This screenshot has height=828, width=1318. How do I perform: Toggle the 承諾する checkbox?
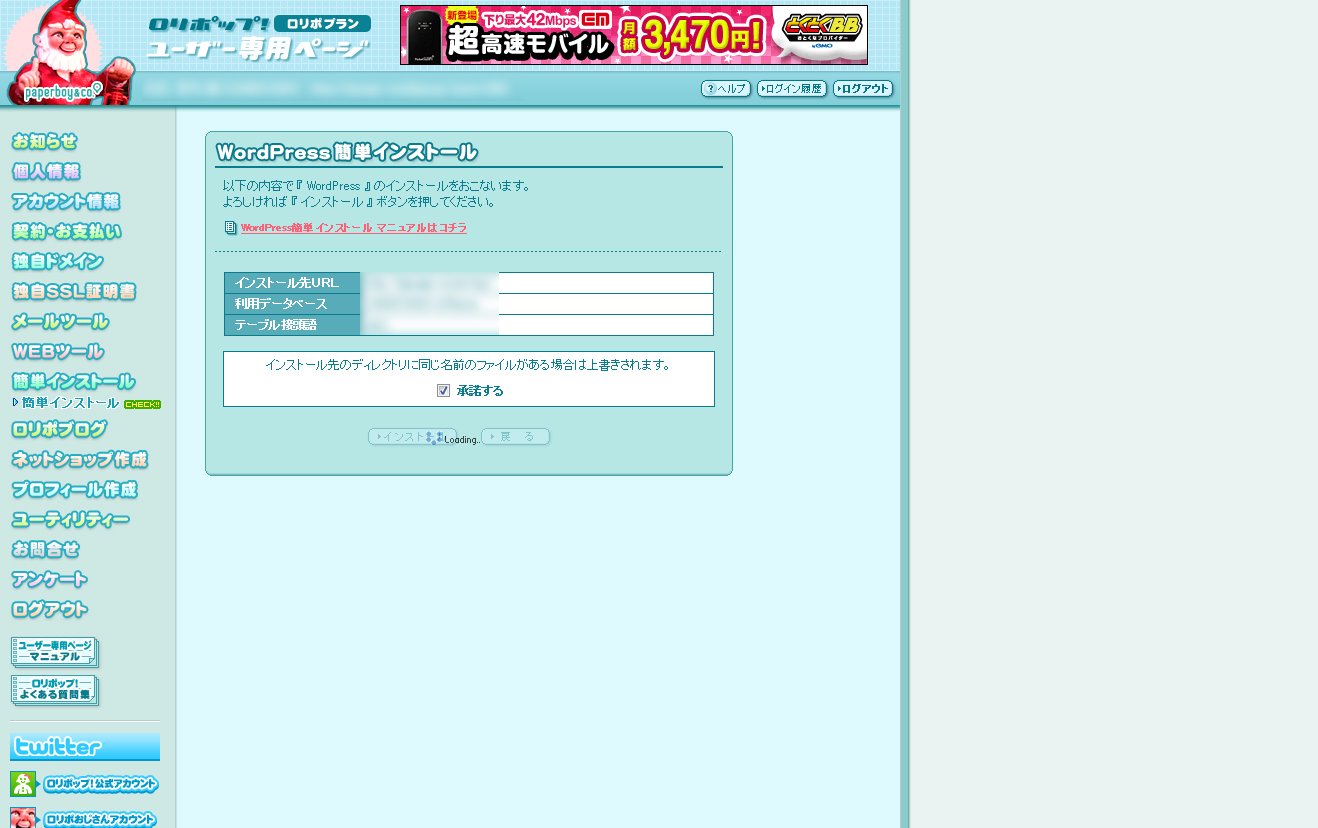point(444,391)
